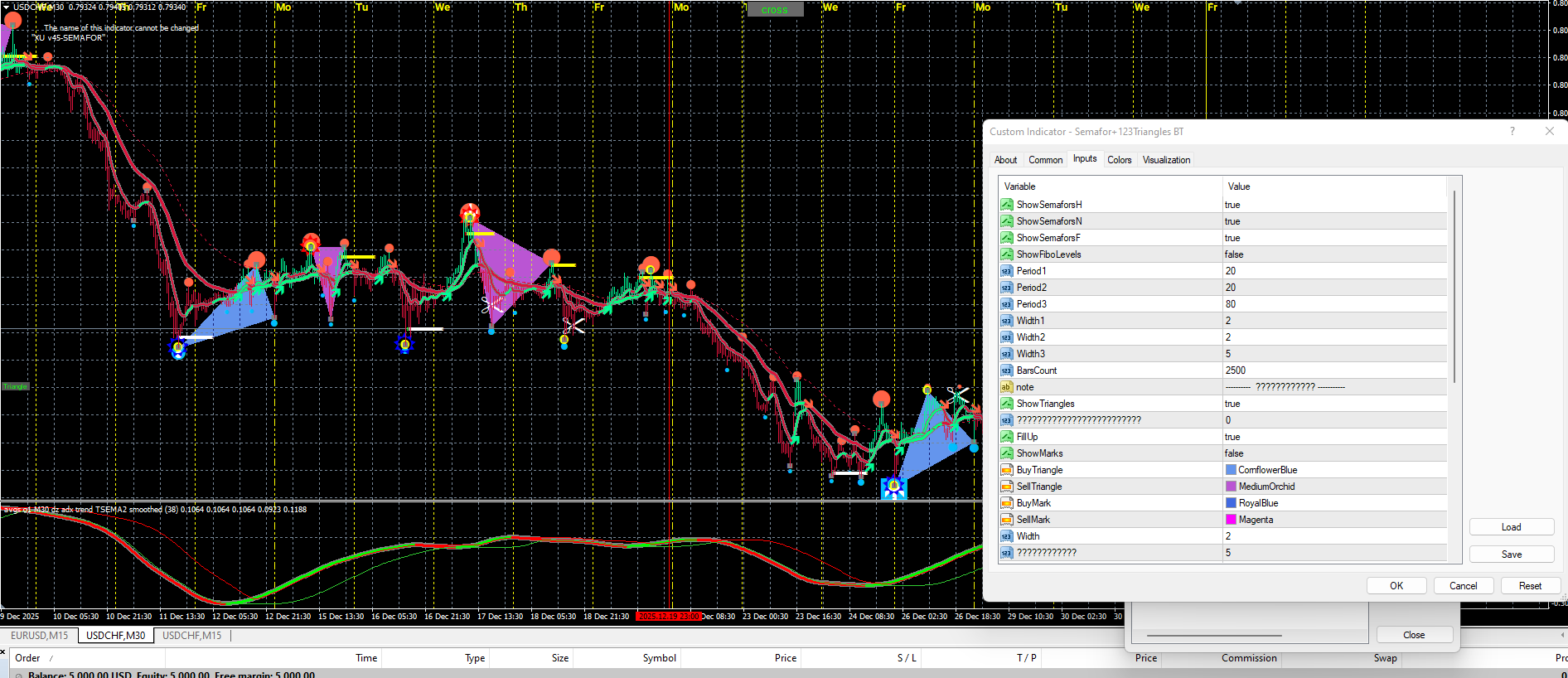
Task: Click the string icon beside the note variable
Action: 1006,387
